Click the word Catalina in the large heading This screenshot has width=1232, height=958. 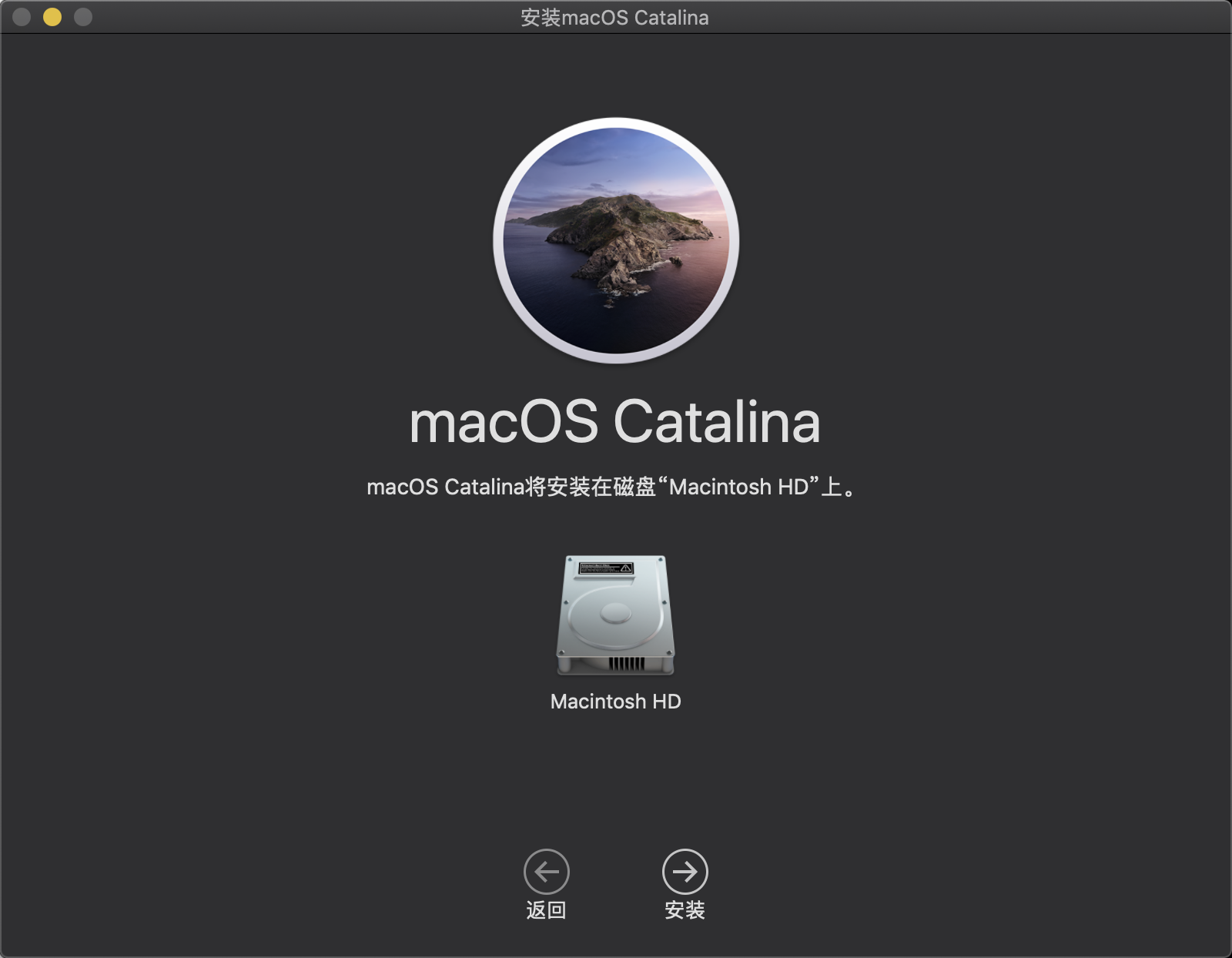[717, 422]
